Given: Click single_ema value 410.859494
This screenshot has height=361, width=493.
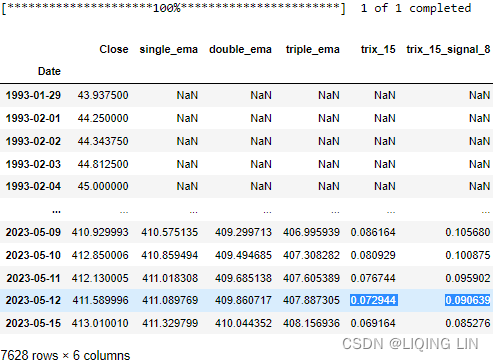Looking at the screenshot, I should click(x=170, y=255).
